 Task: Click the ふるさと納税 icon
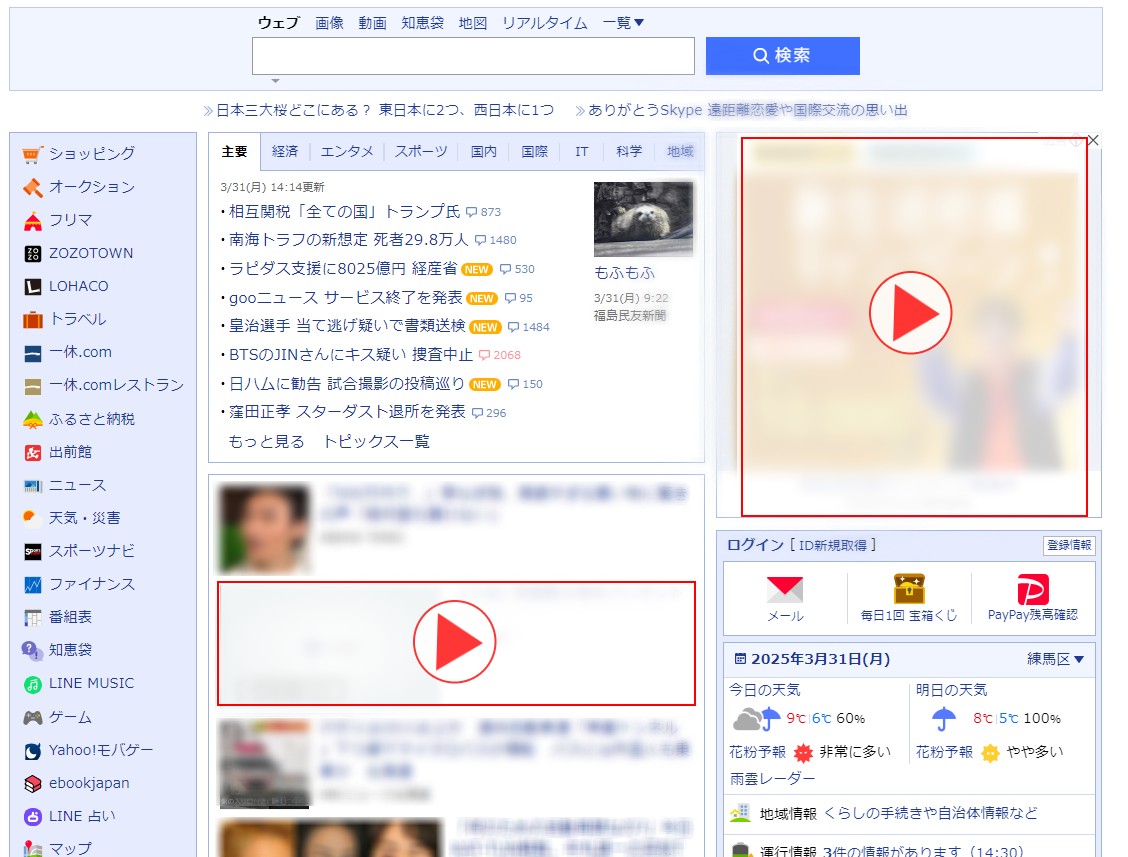(x=32, y=419)
